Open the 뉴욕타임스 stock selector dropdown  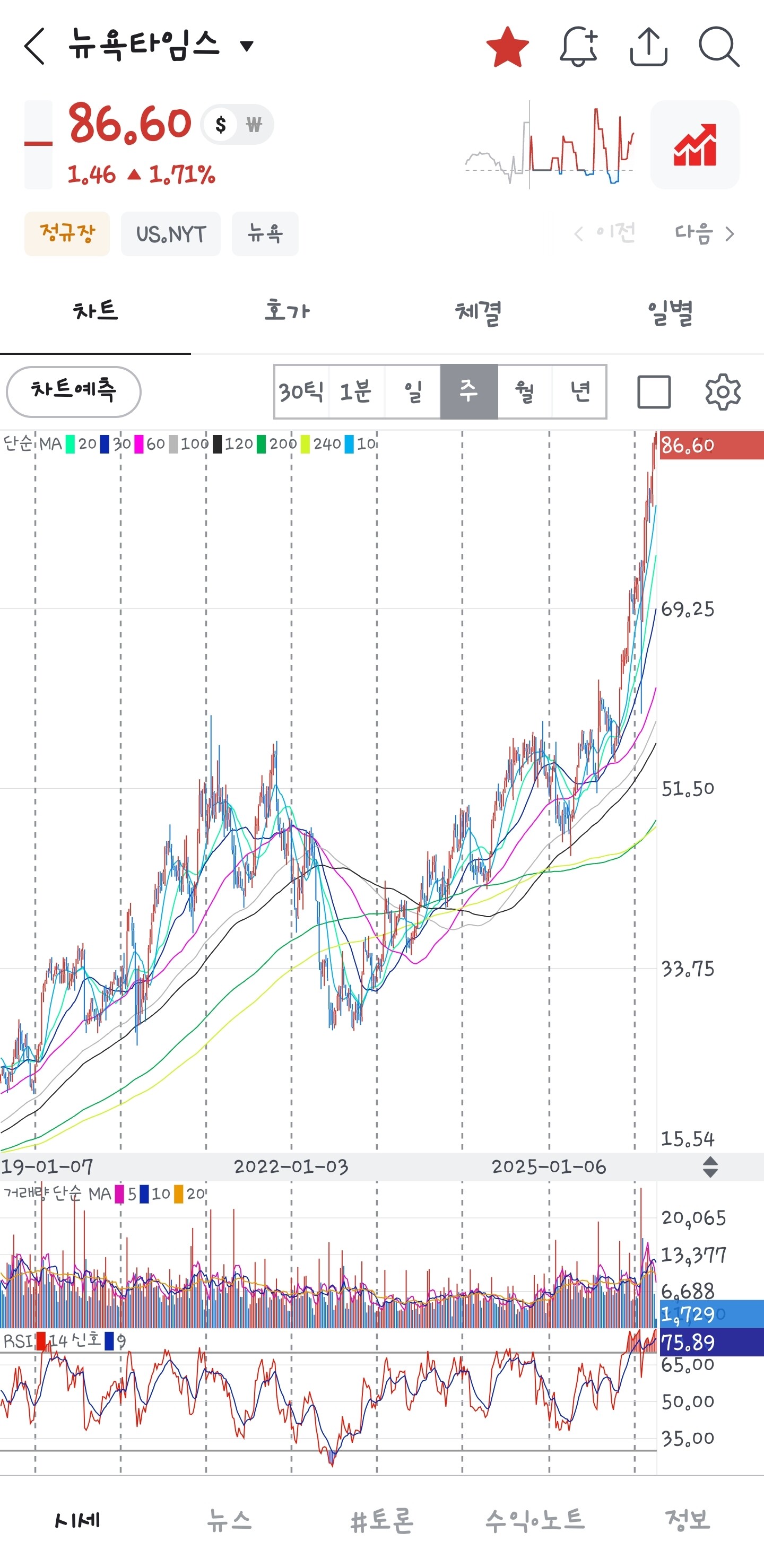[161, 45]
